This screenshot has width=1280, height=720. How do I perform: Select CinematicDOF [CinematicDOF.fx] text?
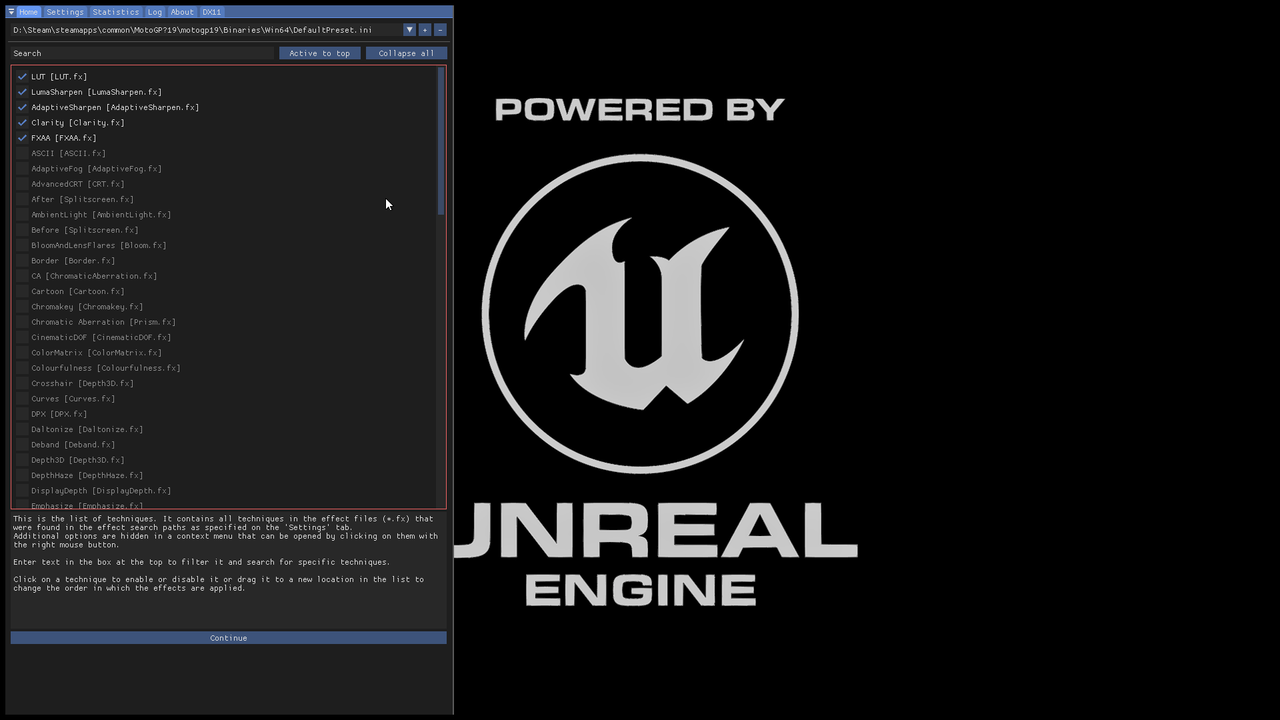(101, 338)
